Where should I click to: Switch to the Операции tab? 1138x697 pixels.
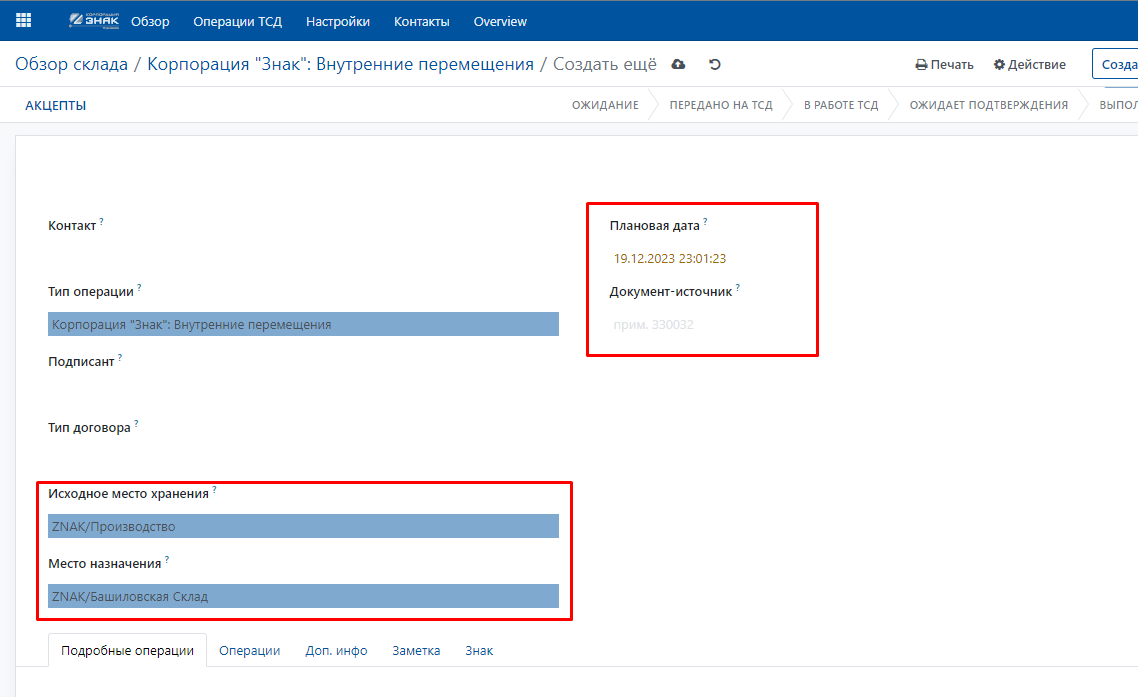click(250, 651)
